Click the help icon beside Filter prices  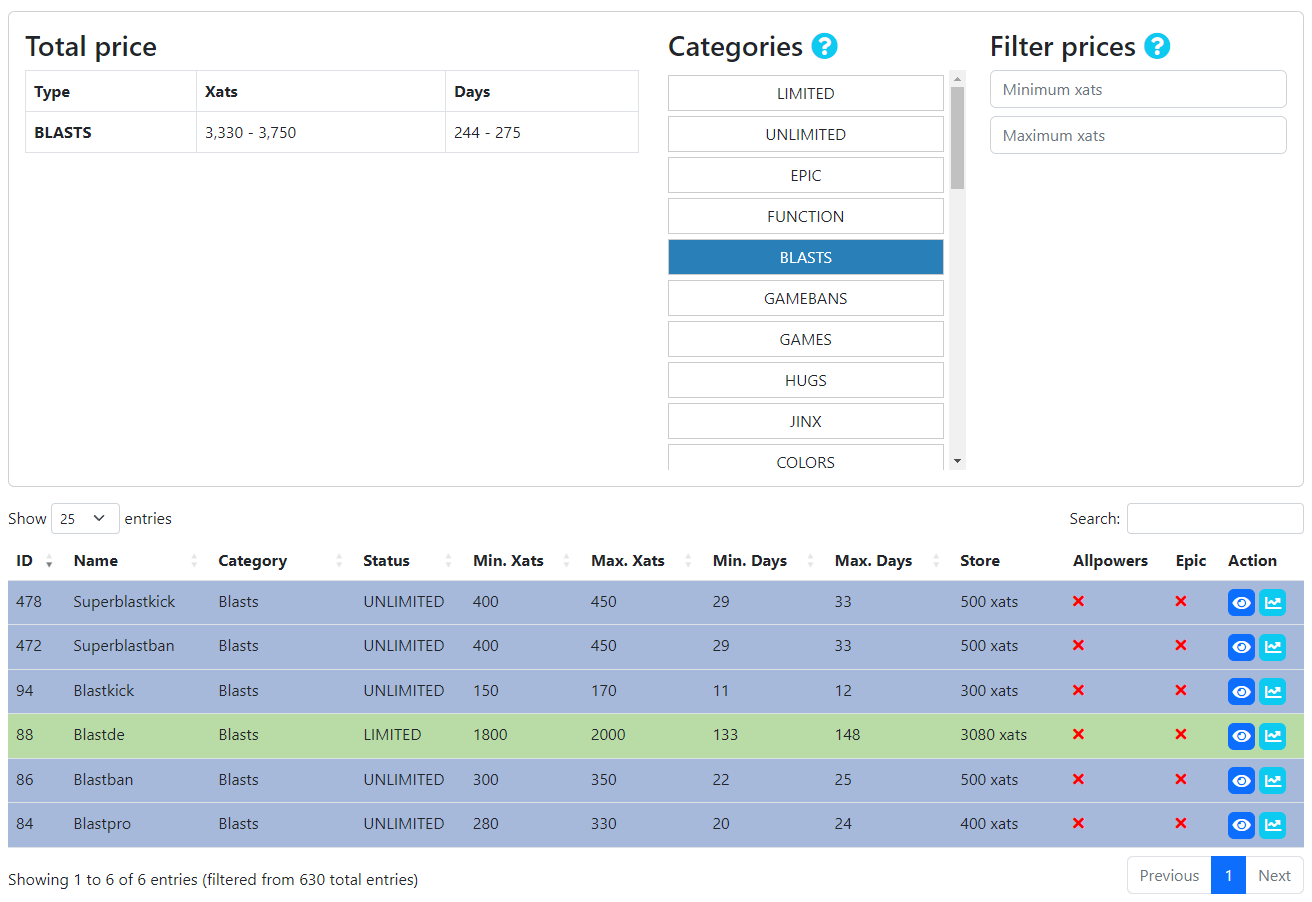[x=1157, y=46]
